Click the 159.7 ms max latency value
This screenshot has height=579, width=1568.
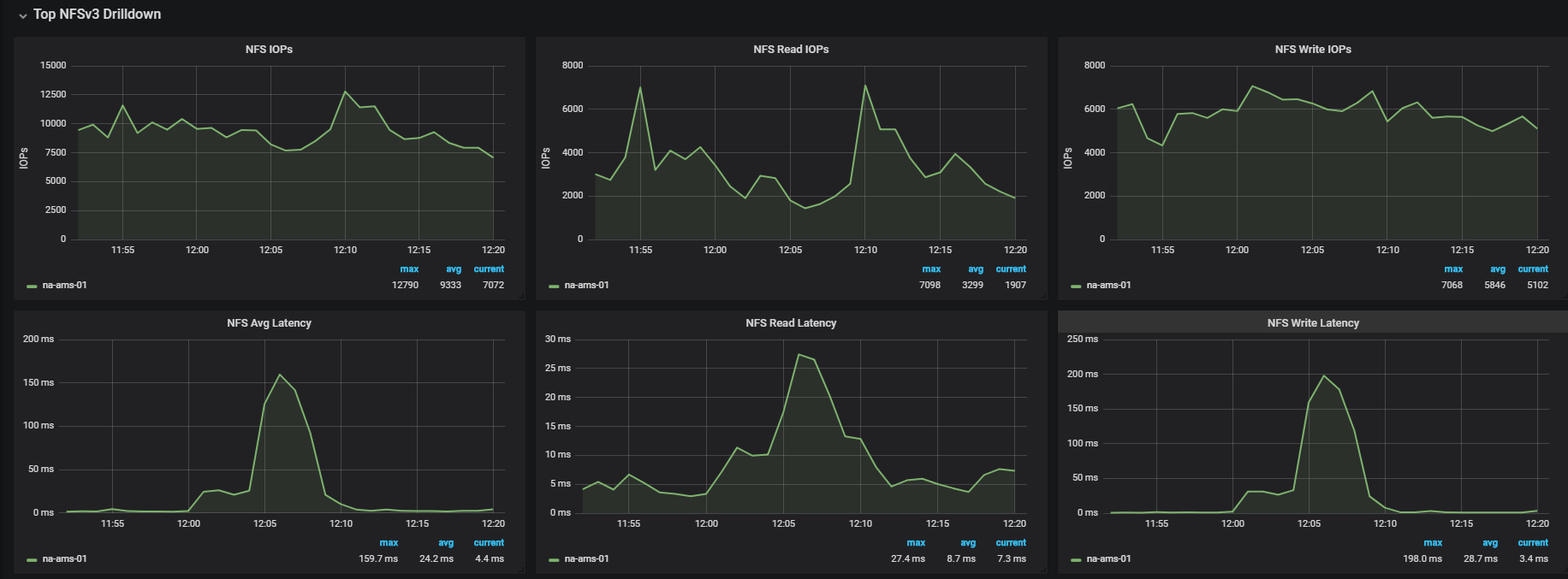[378, 559]
